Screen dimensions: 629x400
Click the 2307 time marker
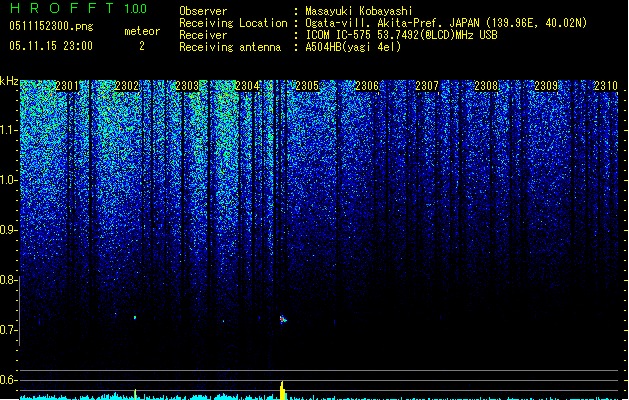point(427,86)
